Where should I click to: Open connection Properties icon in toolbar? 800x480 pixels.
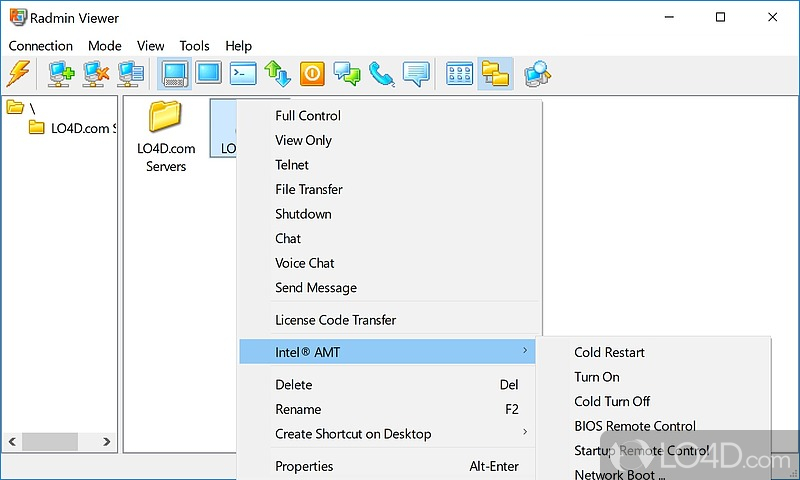(x=131, y=74)
